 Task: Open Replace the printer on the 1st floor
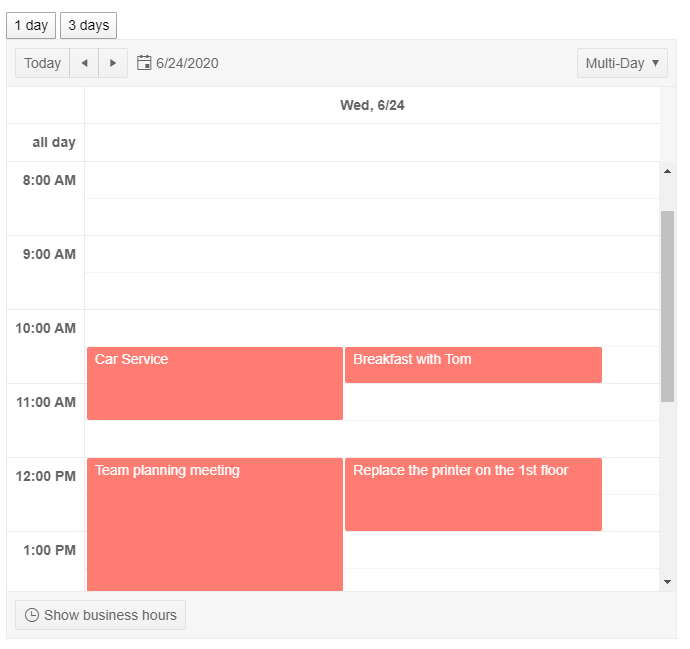click(473, 496)
